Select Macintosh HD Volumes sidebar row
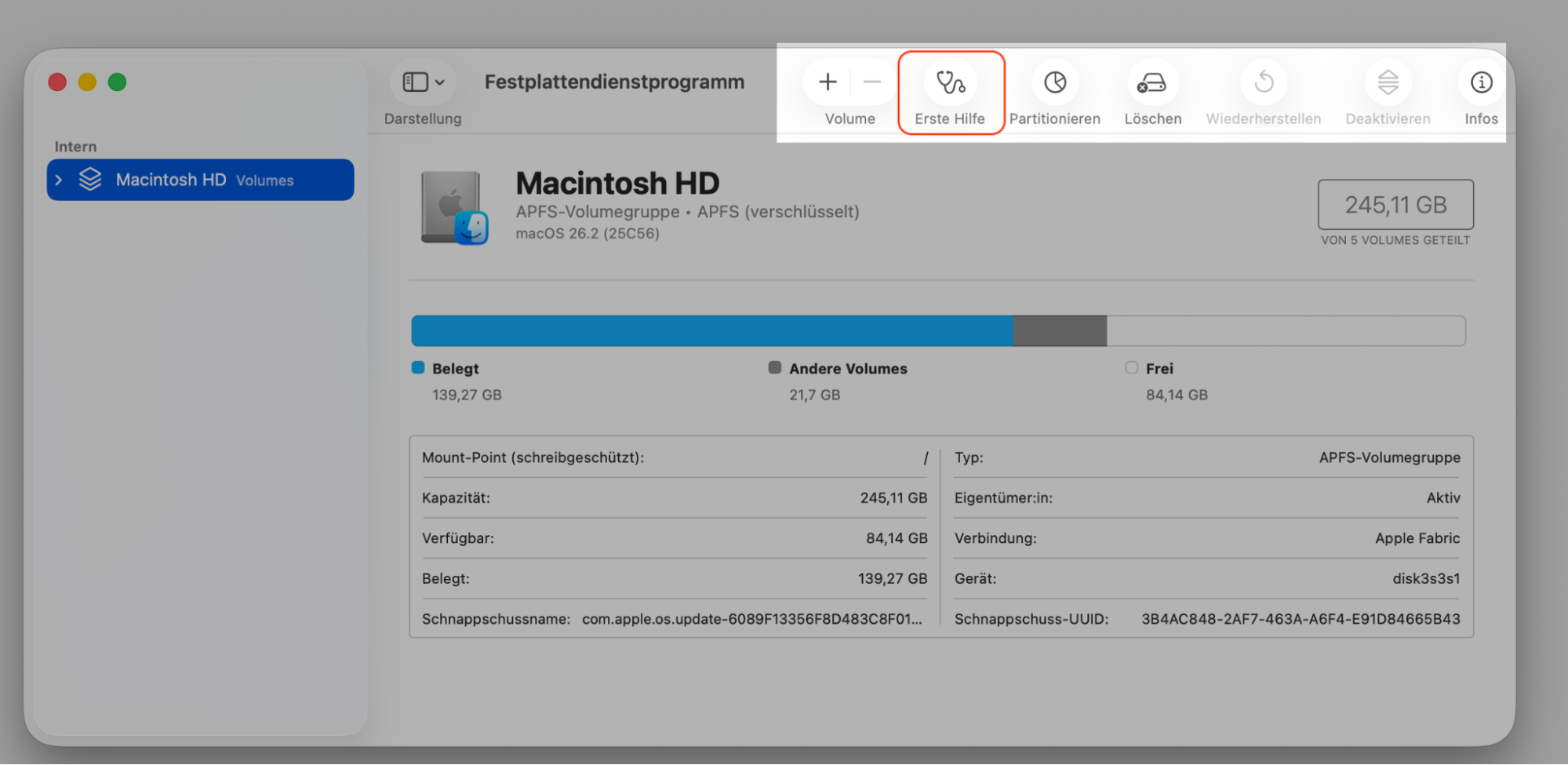The height and width of the screenshot is (765, 1568). tap(200, 180)
